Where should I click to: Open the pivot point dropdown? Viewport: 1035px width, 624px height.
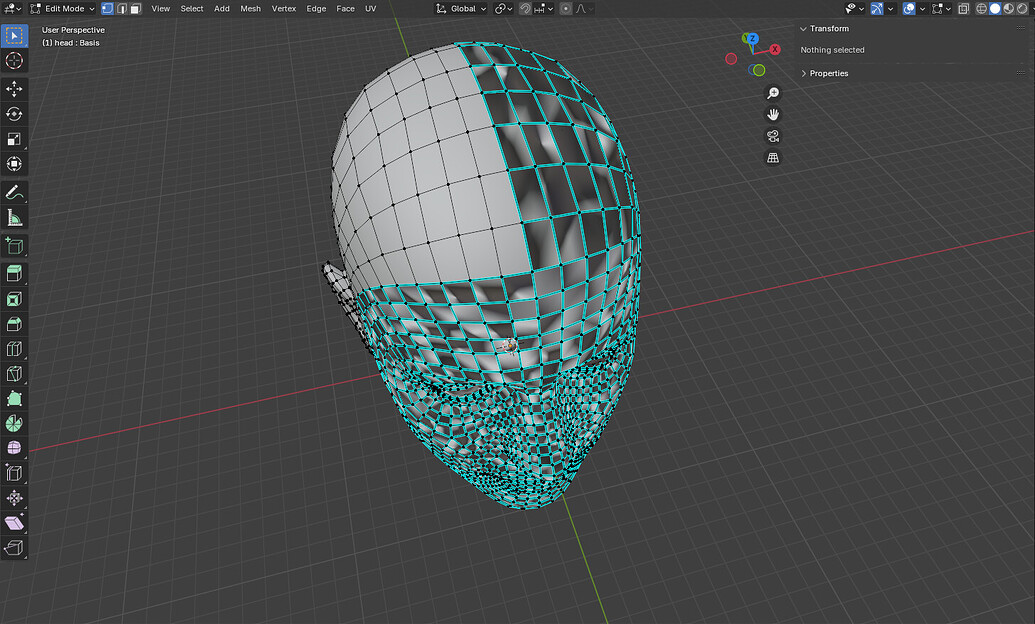click(504, 9)
